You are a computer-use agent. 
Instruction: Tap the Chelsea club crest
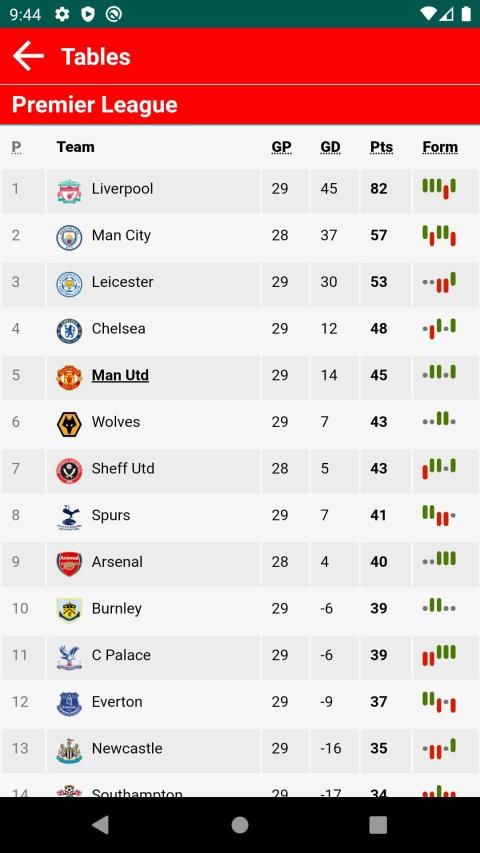click(x=69, y=331)
